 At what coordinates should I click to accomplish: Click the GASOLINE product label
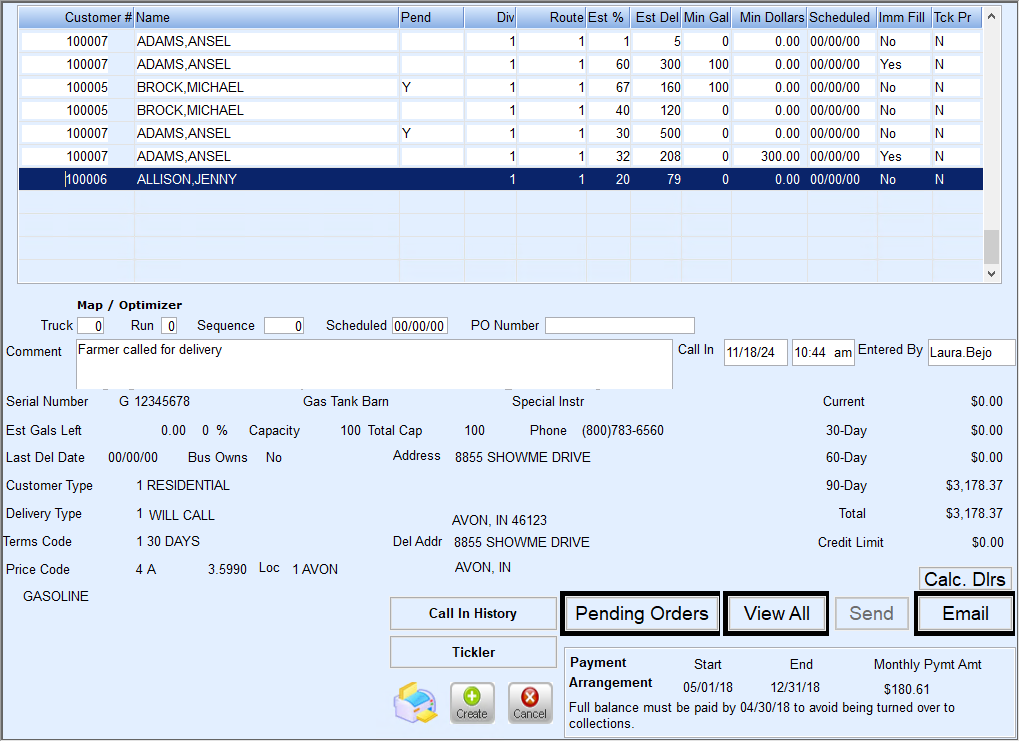coord(56,597)
